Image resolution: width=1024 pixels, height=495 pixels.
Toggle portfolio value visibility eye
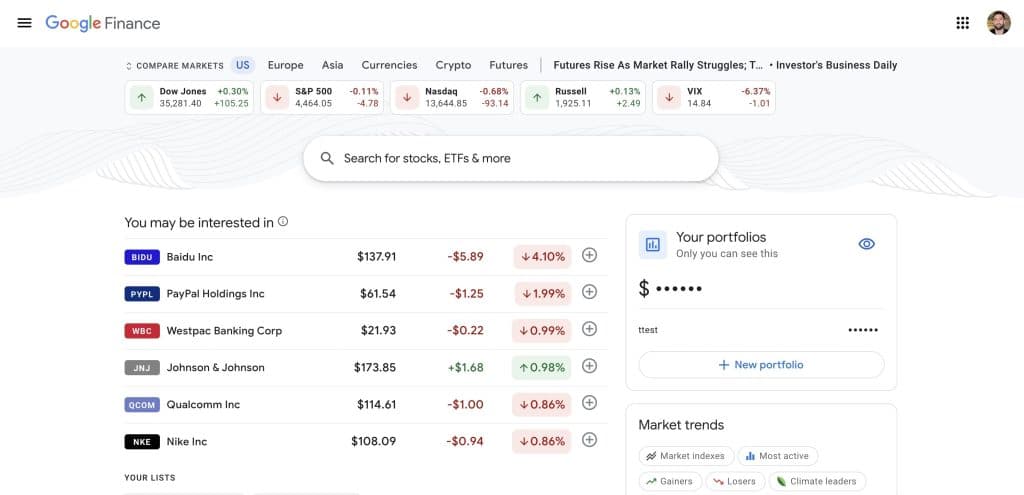pos(867,244)
